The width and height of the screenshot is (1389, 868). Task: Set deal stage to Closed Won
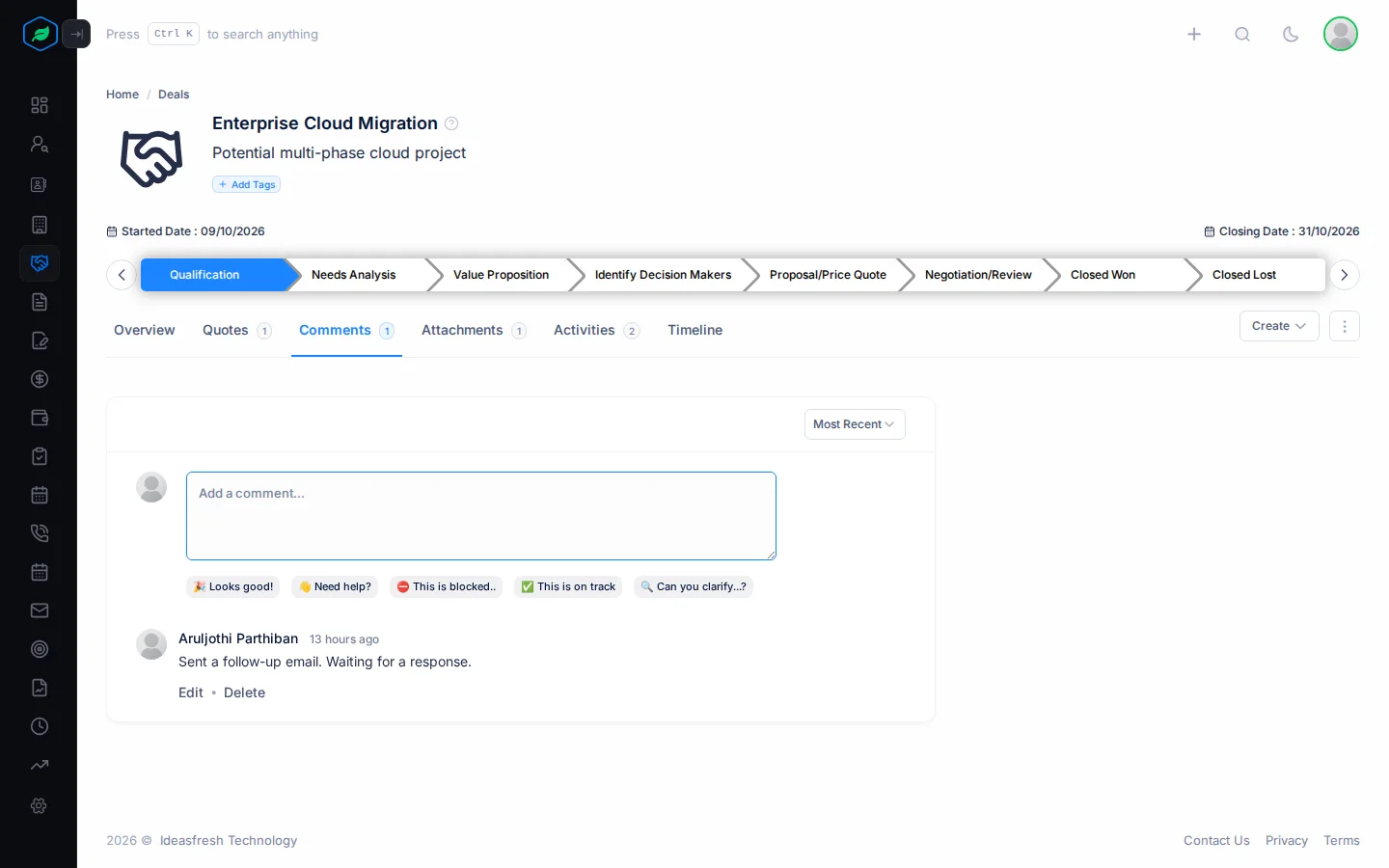1103,275
